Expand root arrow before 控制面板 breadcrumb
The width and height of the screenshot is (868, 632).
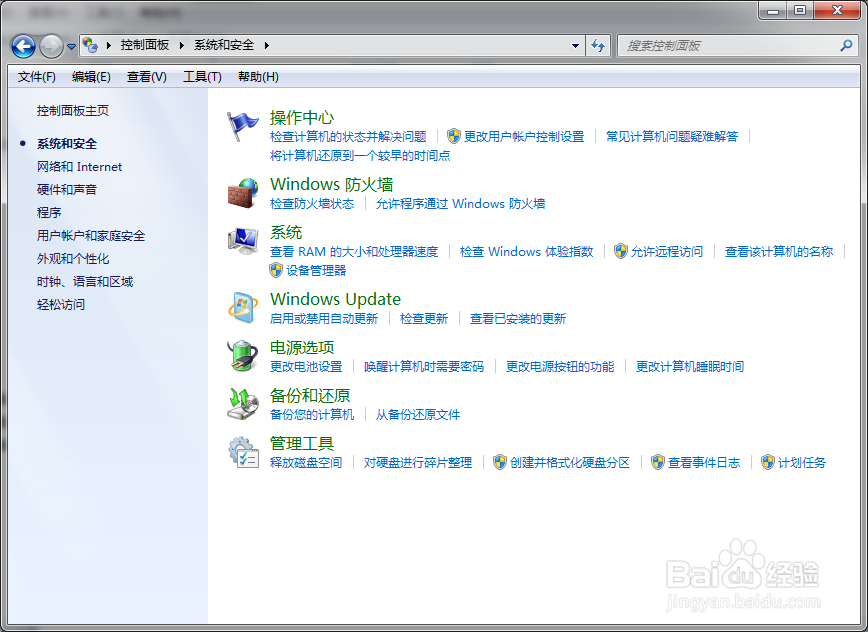pyautogui.click(x=108, y=45)
